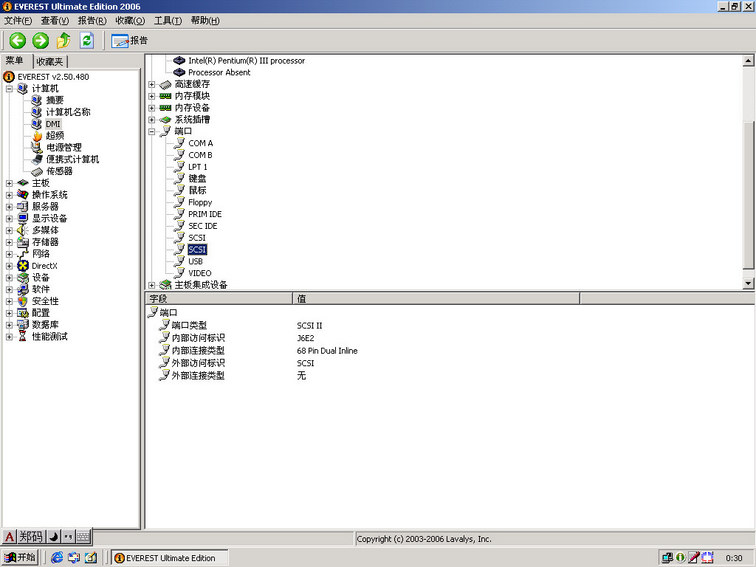Expand the 服务器 node
This screenshot has width=756, height=567.
(x=9, y=207)
